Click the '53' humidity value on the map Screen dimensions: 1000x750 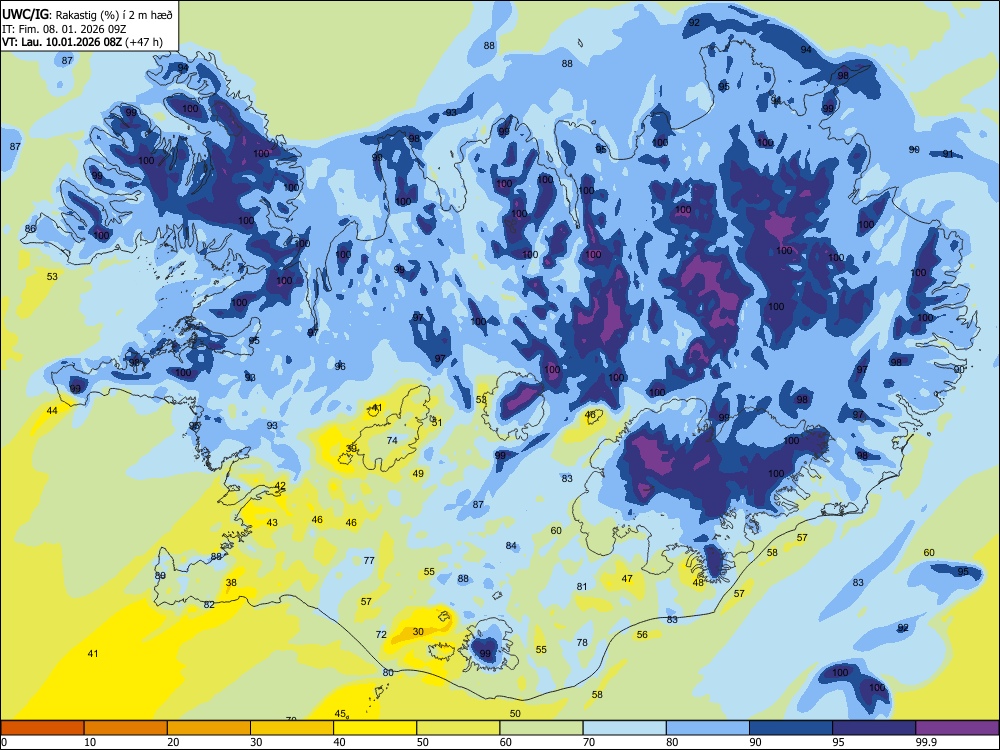[52, 276]
